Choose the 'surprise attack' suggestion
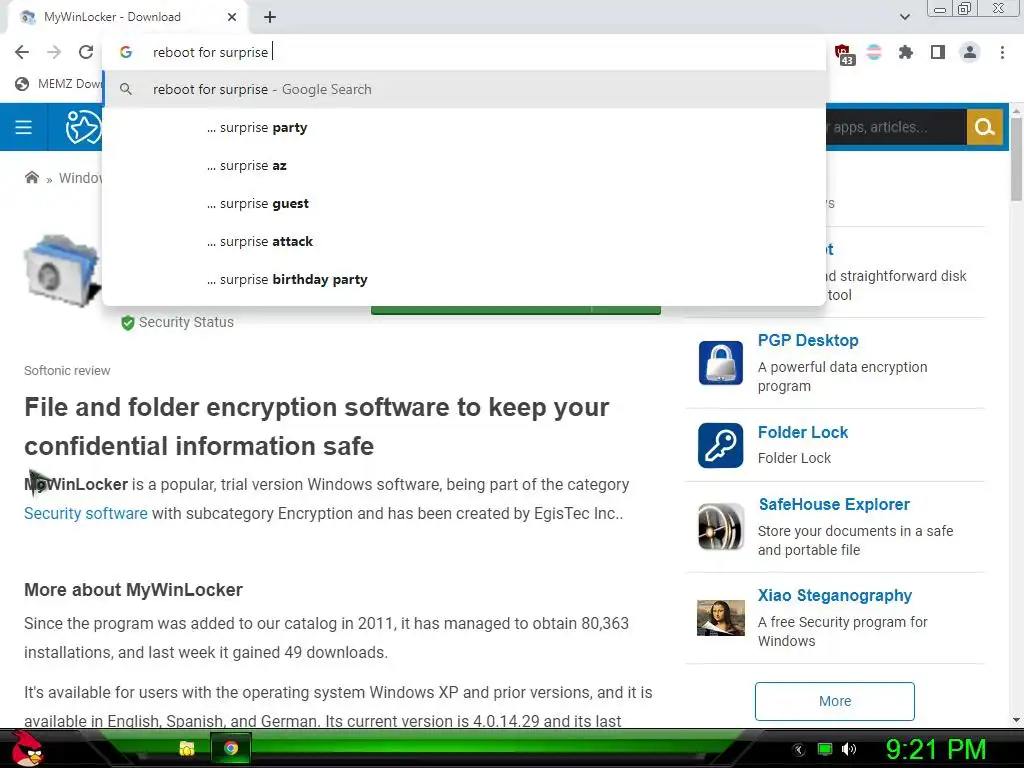 (x=464, y=241)
